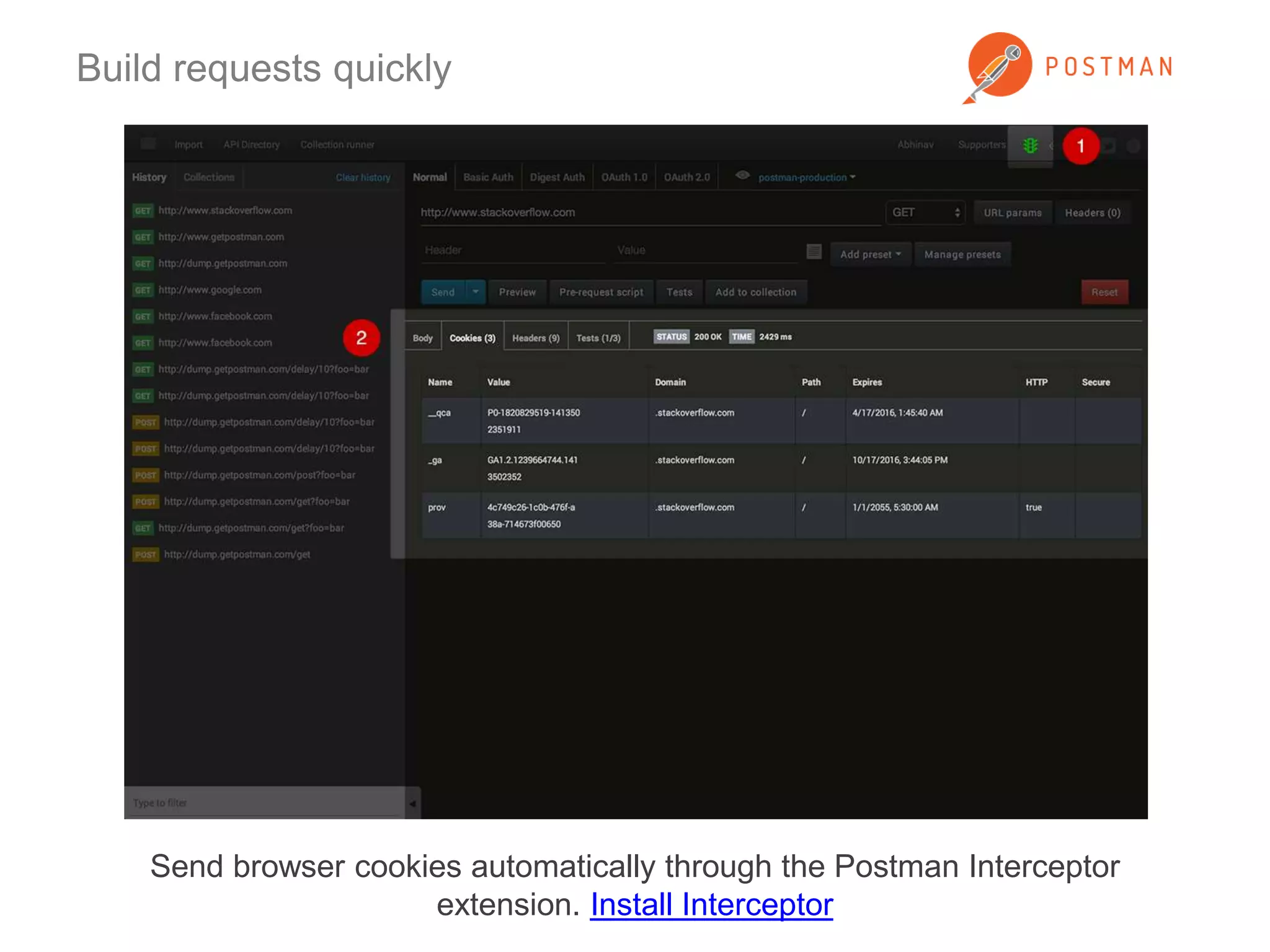Viewport: 1270px width, 952px height.
Task: Click the URL params button
Action: (1013, 213)
